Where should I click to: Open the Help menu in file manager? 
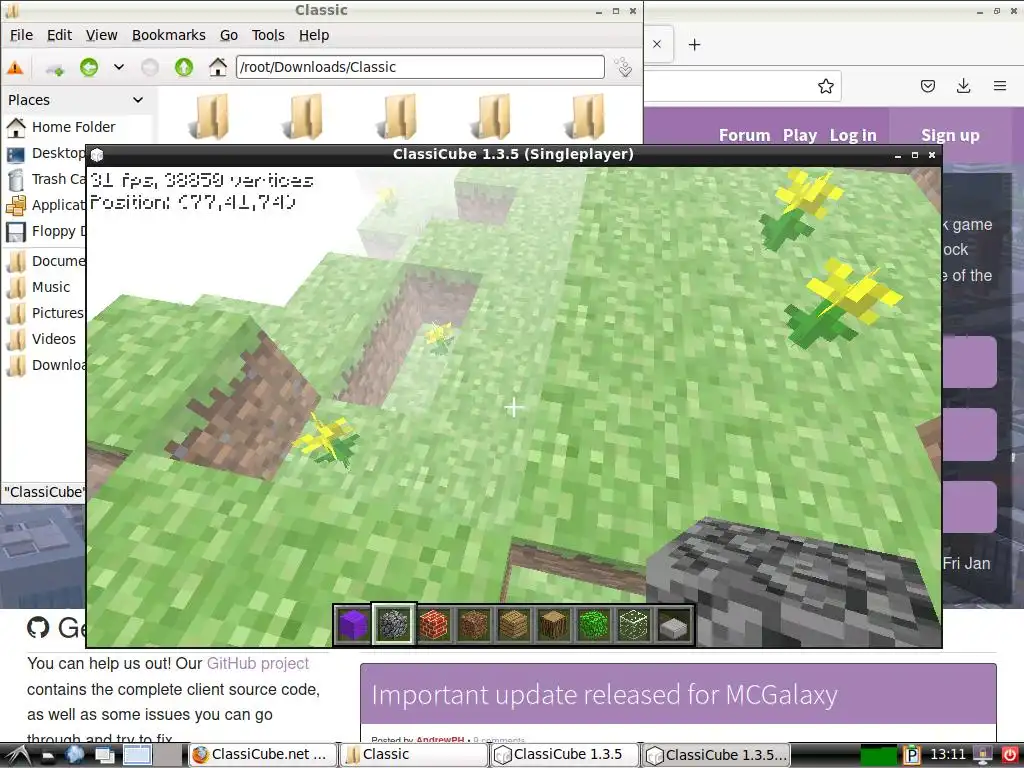tap(314, 35)
